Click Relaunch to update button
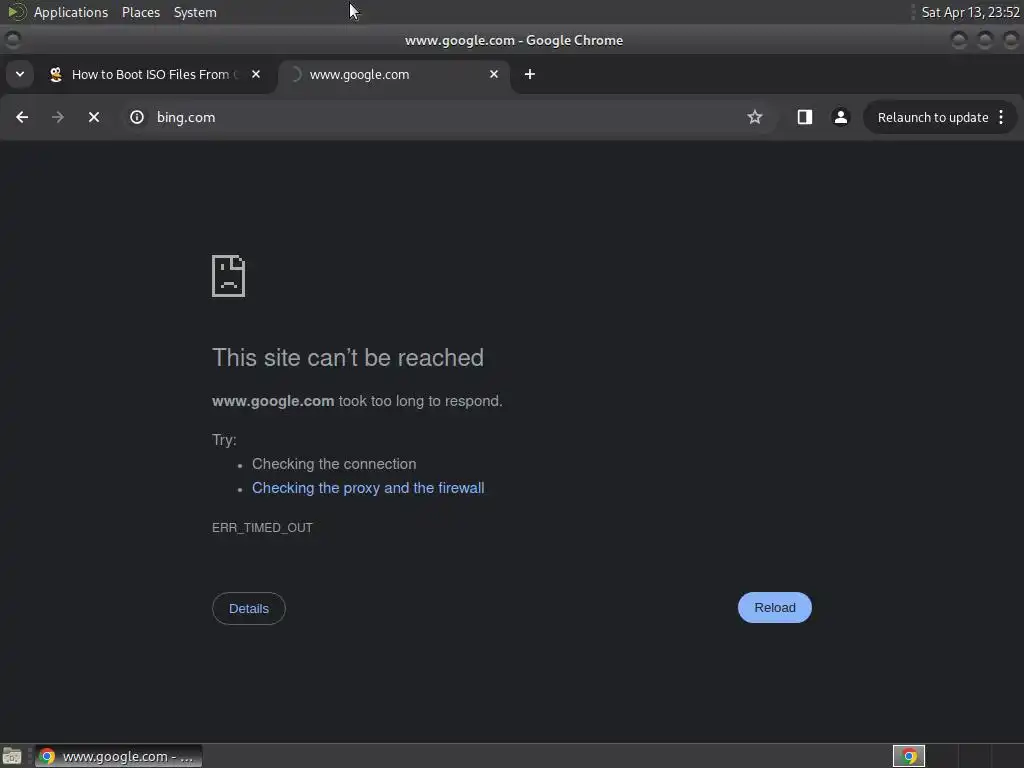 pyautogui.click(x=933, y=118)
